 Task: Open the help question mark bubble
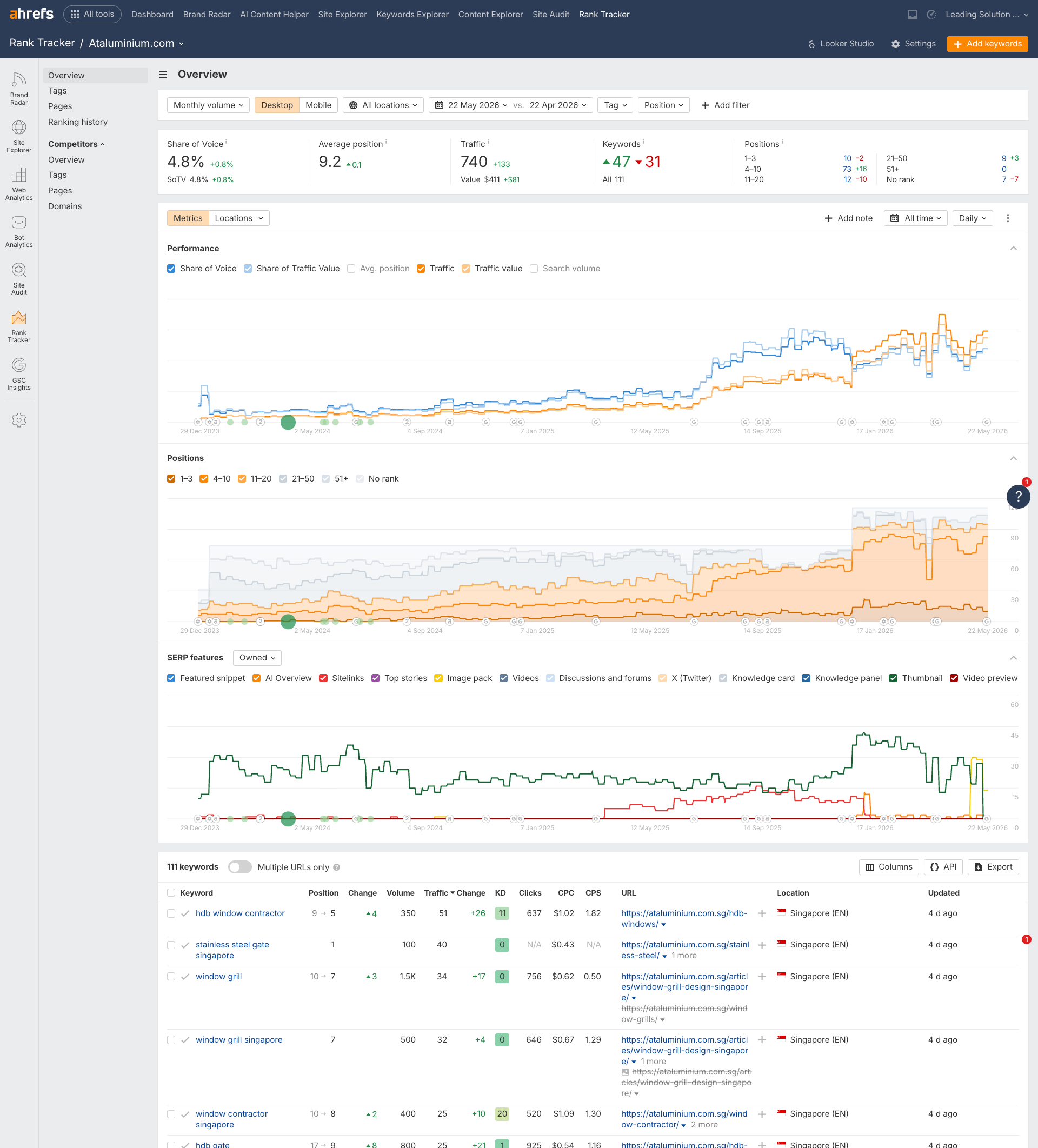click(x=1018, y=497)
